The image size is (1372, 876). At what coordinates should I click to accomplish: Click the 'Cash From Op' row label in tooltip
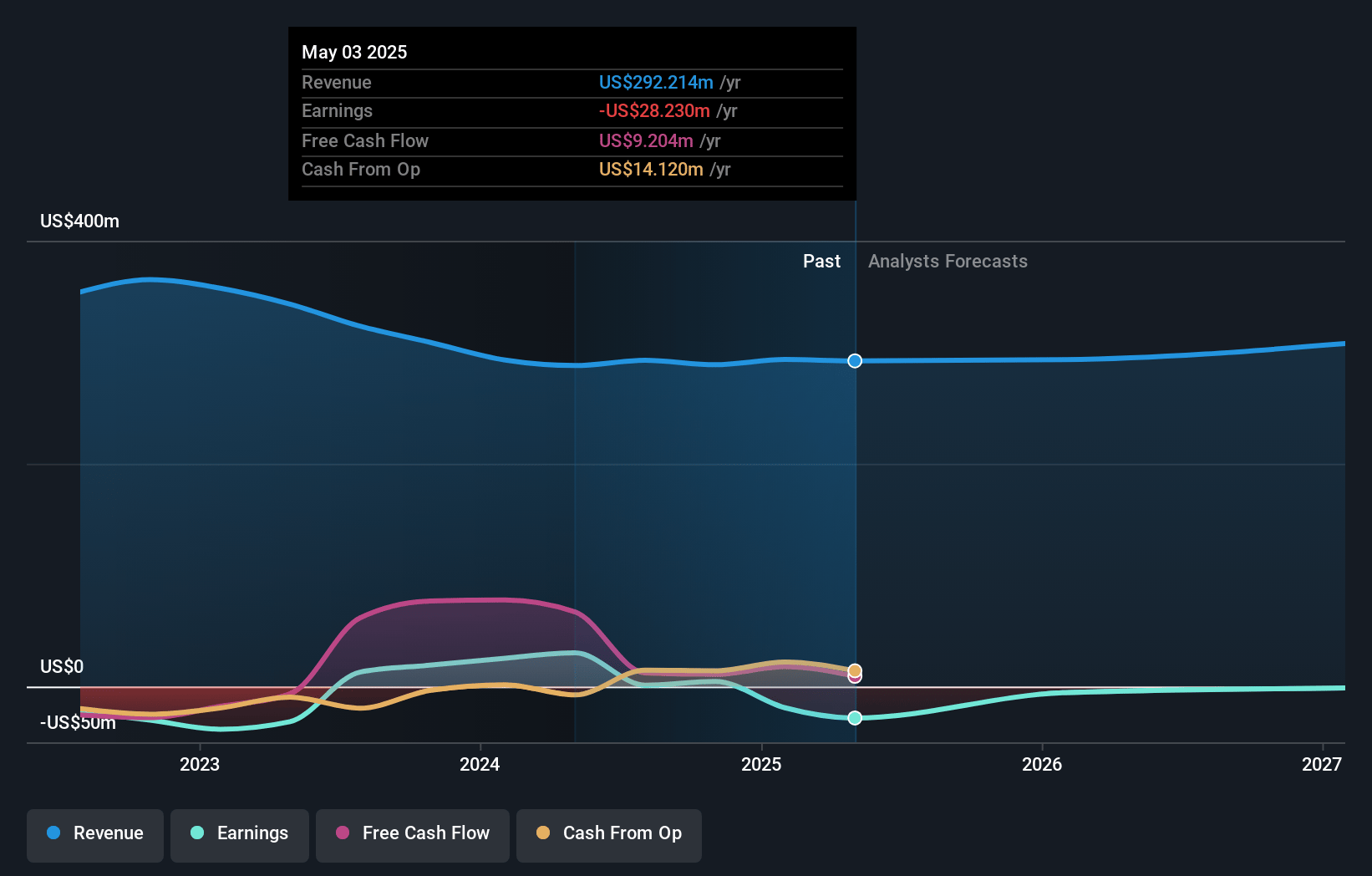[x=361, y=170]
